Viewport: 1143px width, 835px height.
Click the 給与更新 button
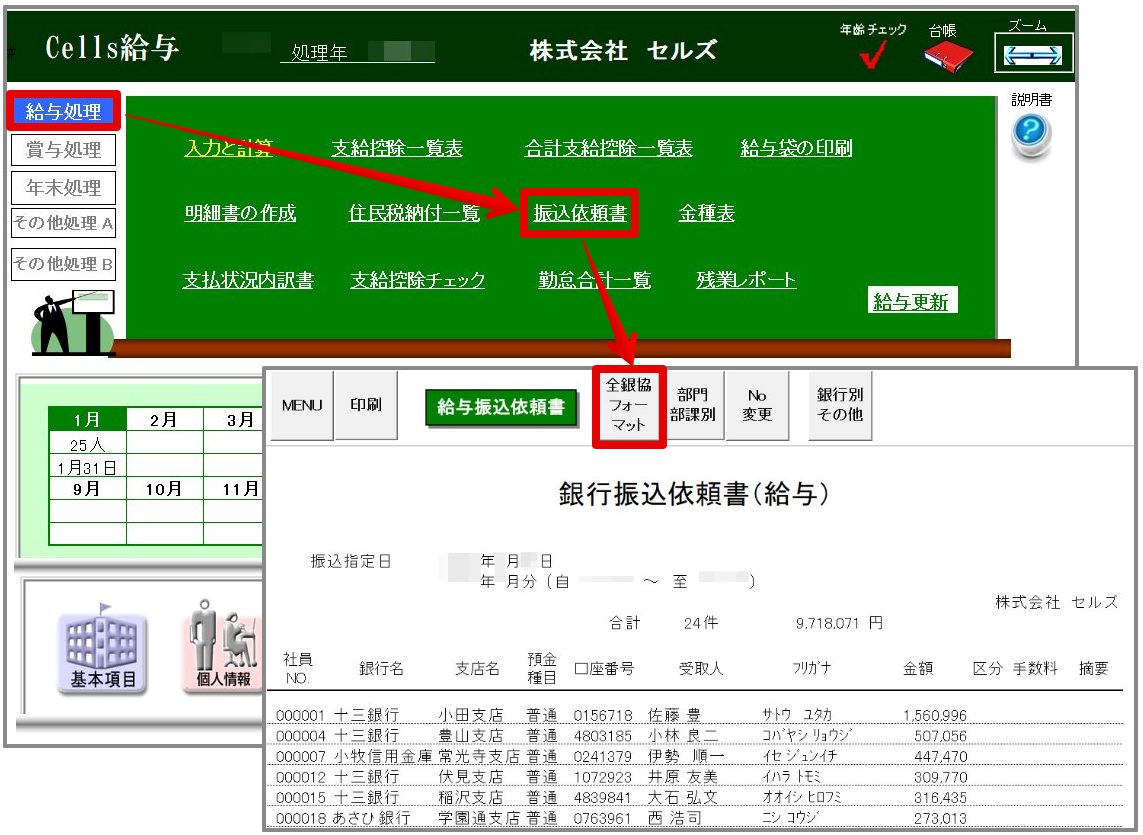[x=911, y=302]
